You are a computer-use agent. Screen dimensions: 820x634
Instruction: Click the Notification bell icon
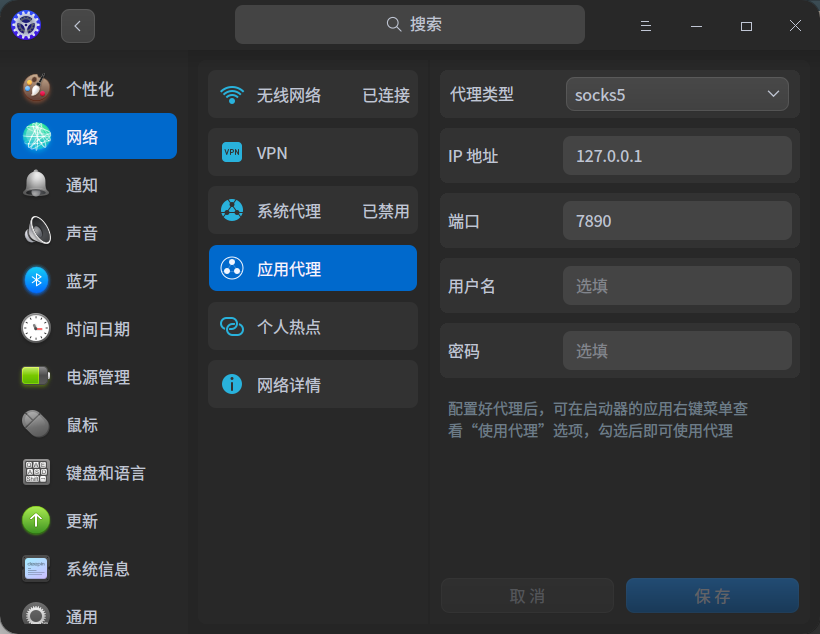click(36, 184)
